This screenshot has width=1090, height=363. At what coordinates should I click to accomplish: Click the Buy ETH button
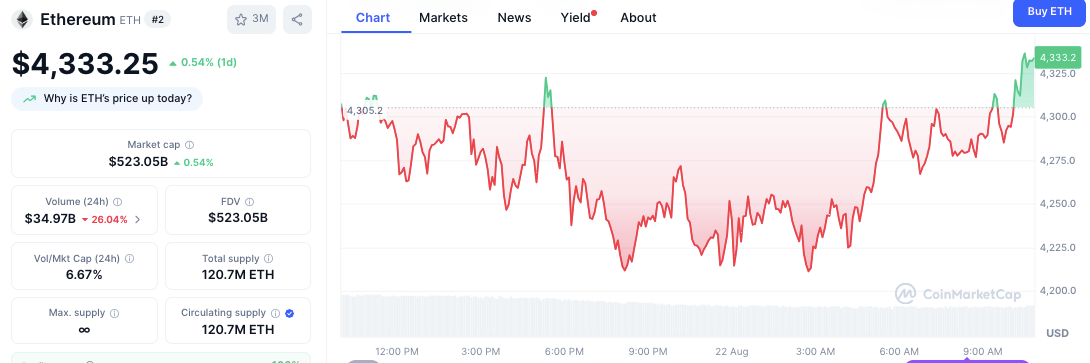pyautogui.click(x=1050, y=12)
